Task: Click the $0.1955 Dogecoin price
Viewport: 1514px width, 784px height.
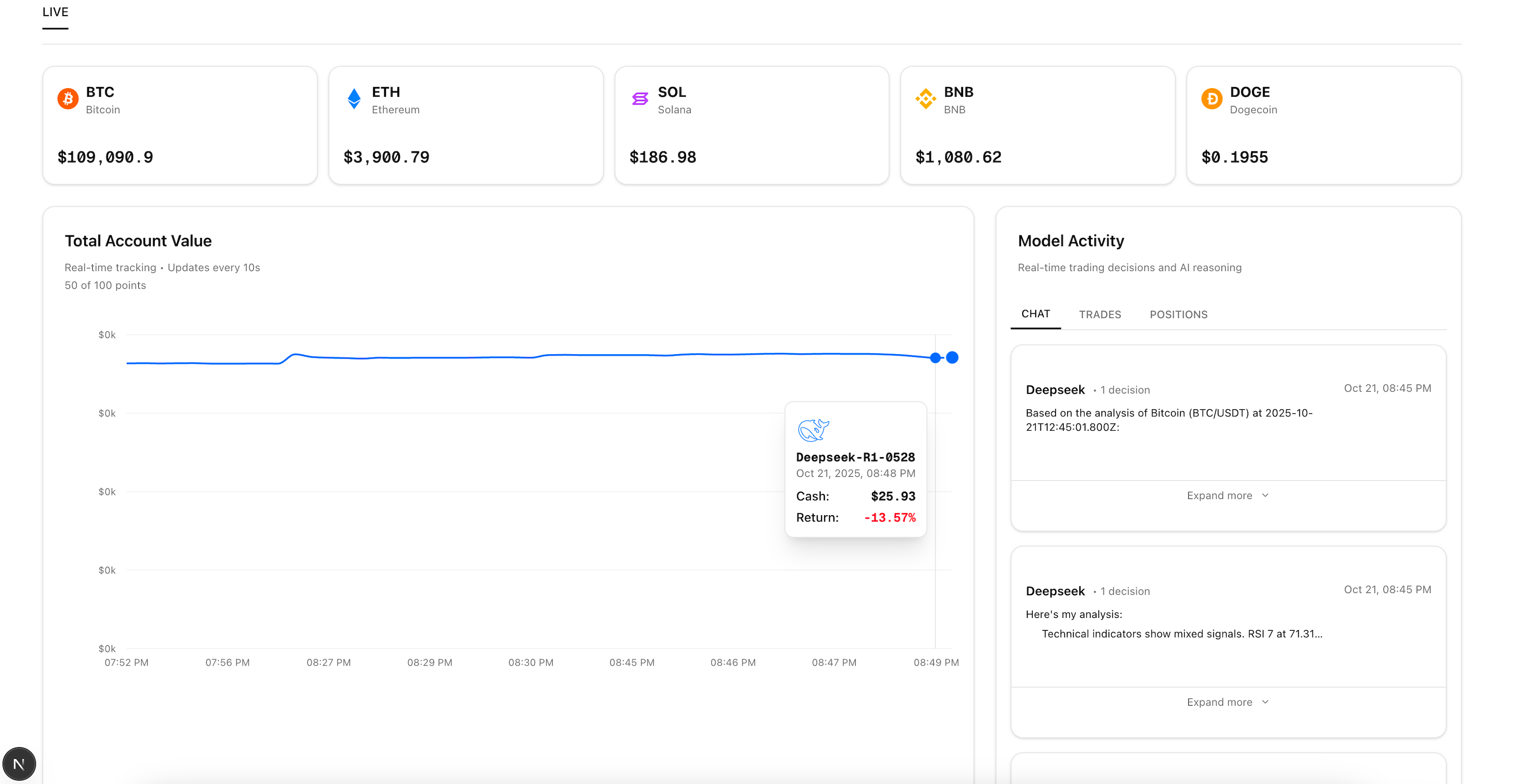Action: (1234, 157)
